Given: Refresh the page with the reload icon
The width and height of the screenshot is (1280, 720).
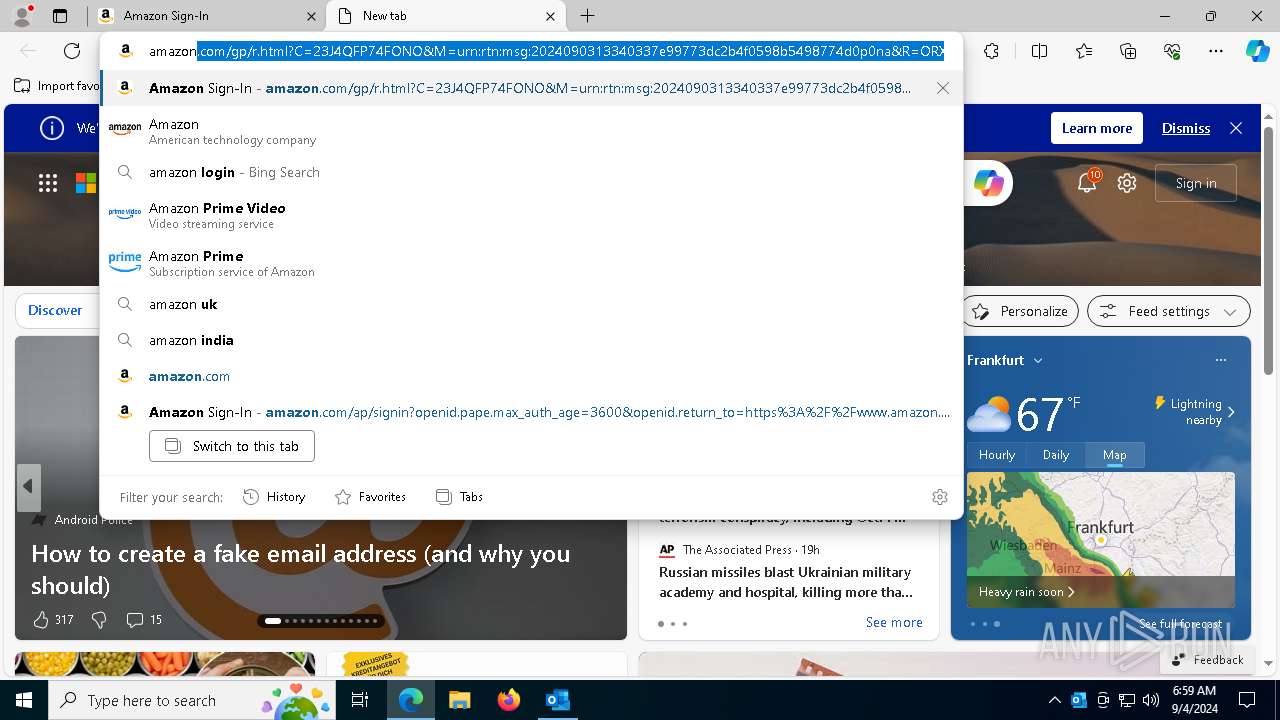Looking at the screenshot, I should tap(72, 51).
